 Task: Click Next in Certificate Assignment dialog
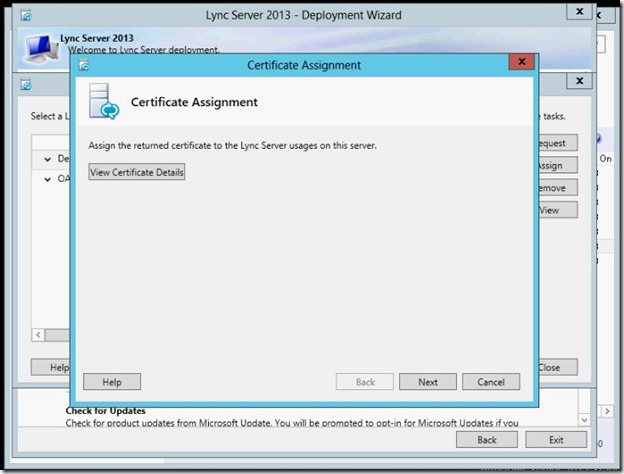pos(428,382)
